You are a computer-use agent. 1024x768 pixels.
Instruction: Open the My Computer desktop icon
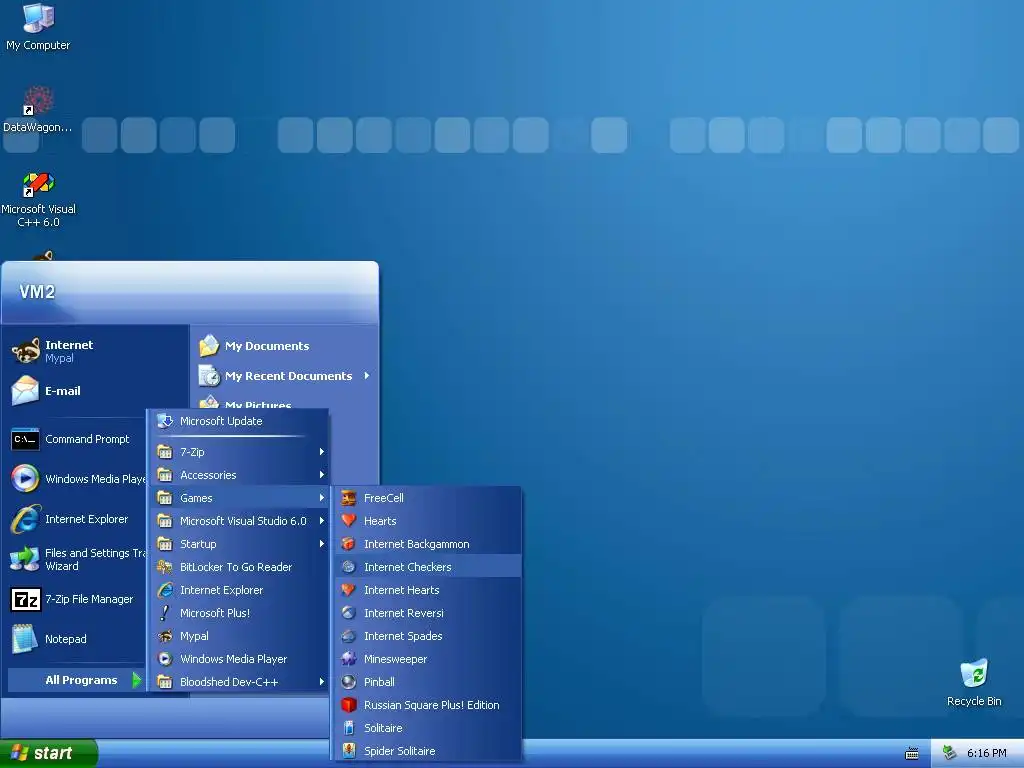[x=38, y=18]
